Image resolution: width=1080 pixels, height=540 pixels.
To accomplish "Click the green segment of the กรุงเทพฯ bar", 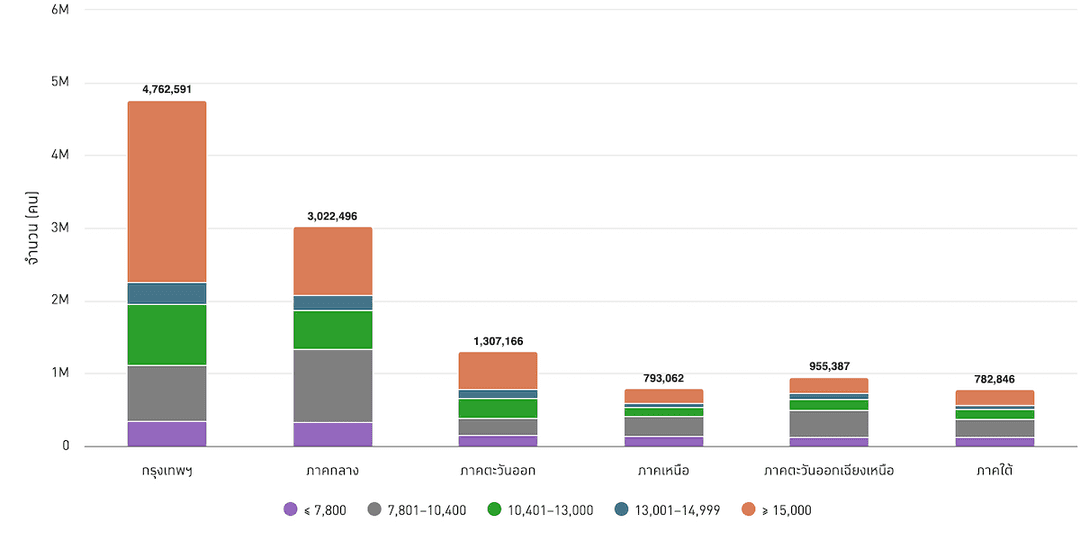I will [167, 335].
